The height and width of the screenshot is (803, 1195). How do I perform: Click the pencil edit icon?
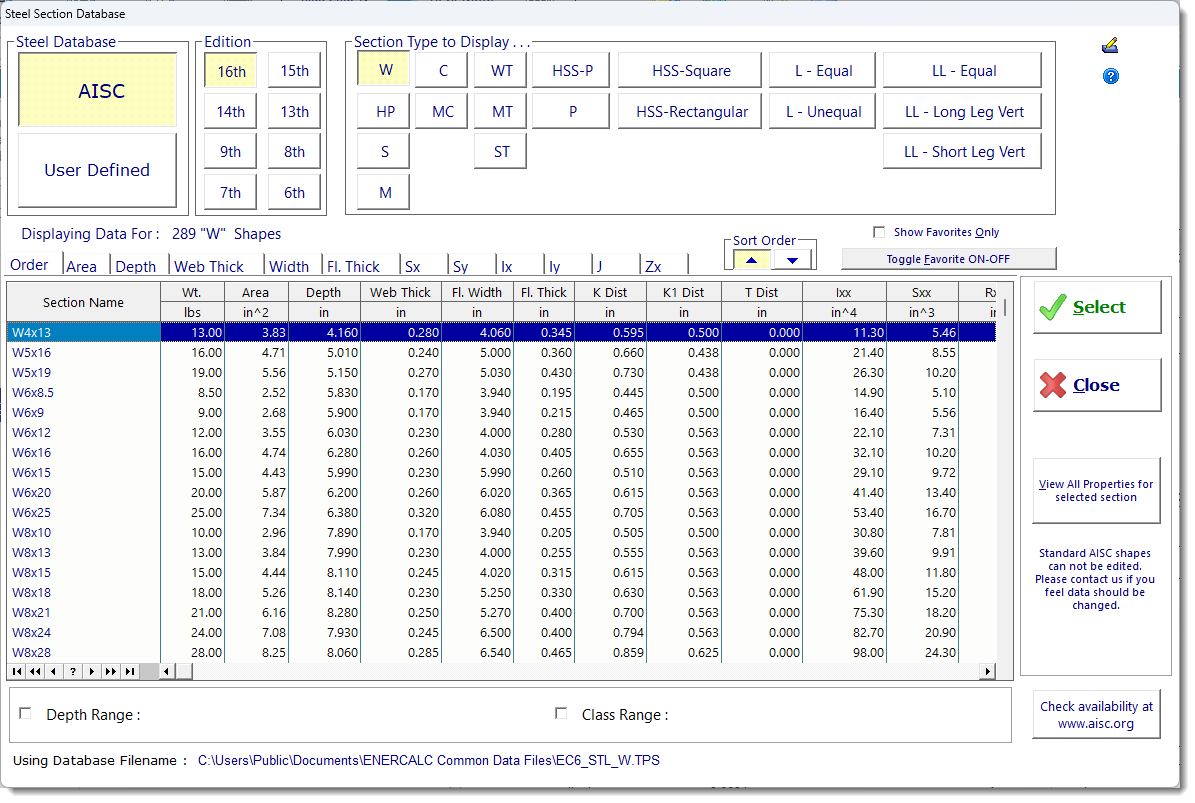[x=1110, y=46]
